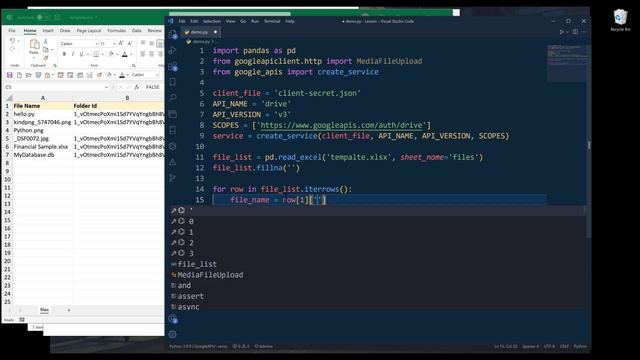The image size is (640, 360).
Task: Run Python file with the play icon
Action: pyautogui.click(x=562, y=32)
